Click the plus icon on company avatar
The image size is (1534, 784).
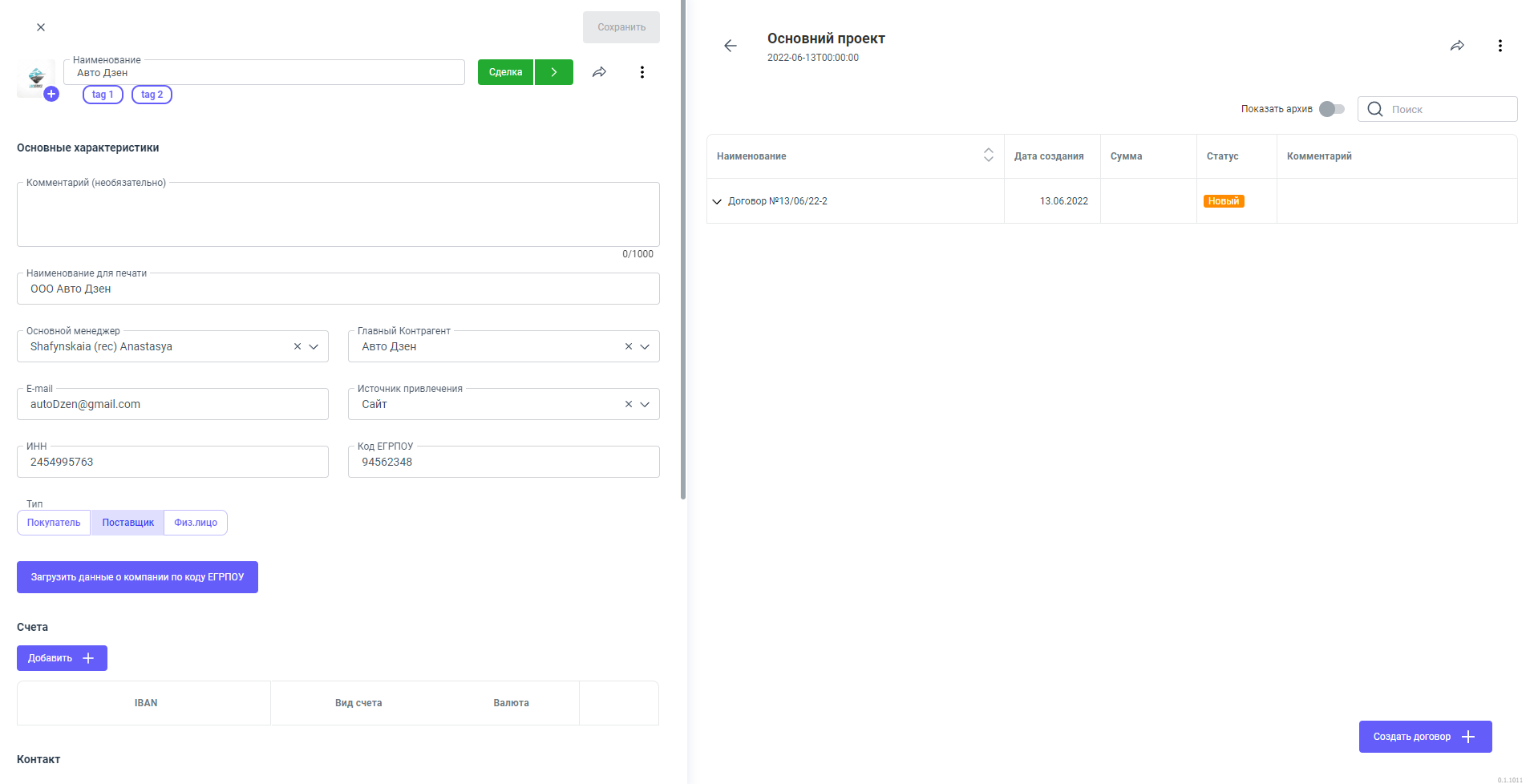click(51, 94)
